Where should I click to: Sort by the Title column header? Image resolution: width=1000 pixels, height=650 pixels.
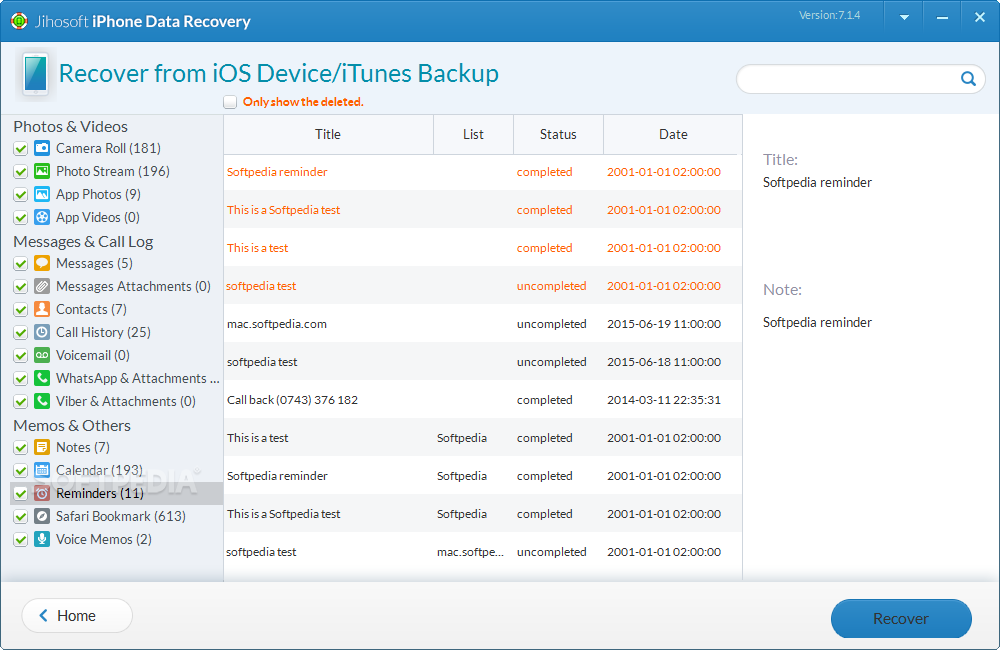(x=328, y=135)
